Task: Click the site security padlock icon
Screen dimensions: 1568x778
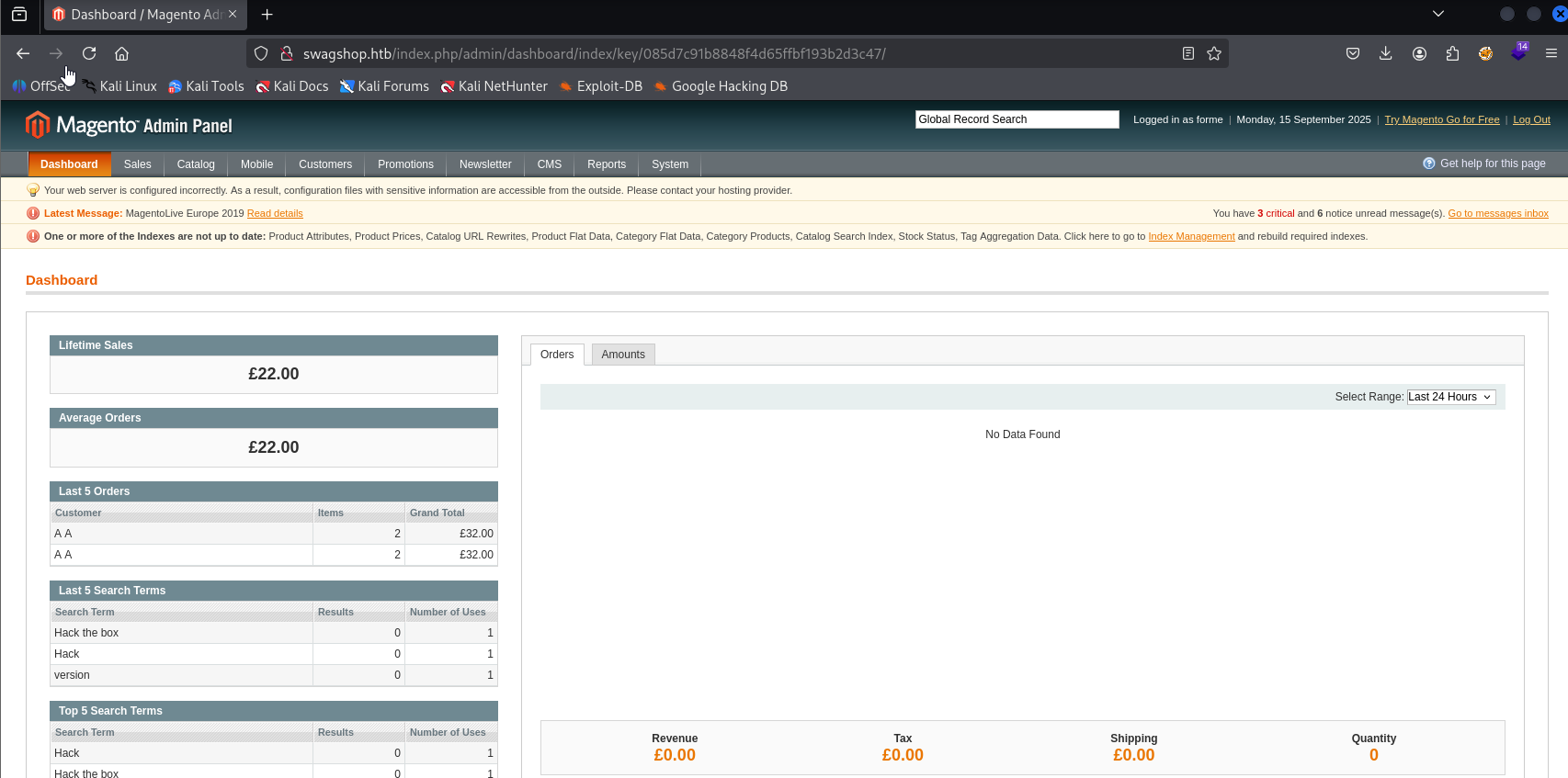Action: tap(286, 53)
